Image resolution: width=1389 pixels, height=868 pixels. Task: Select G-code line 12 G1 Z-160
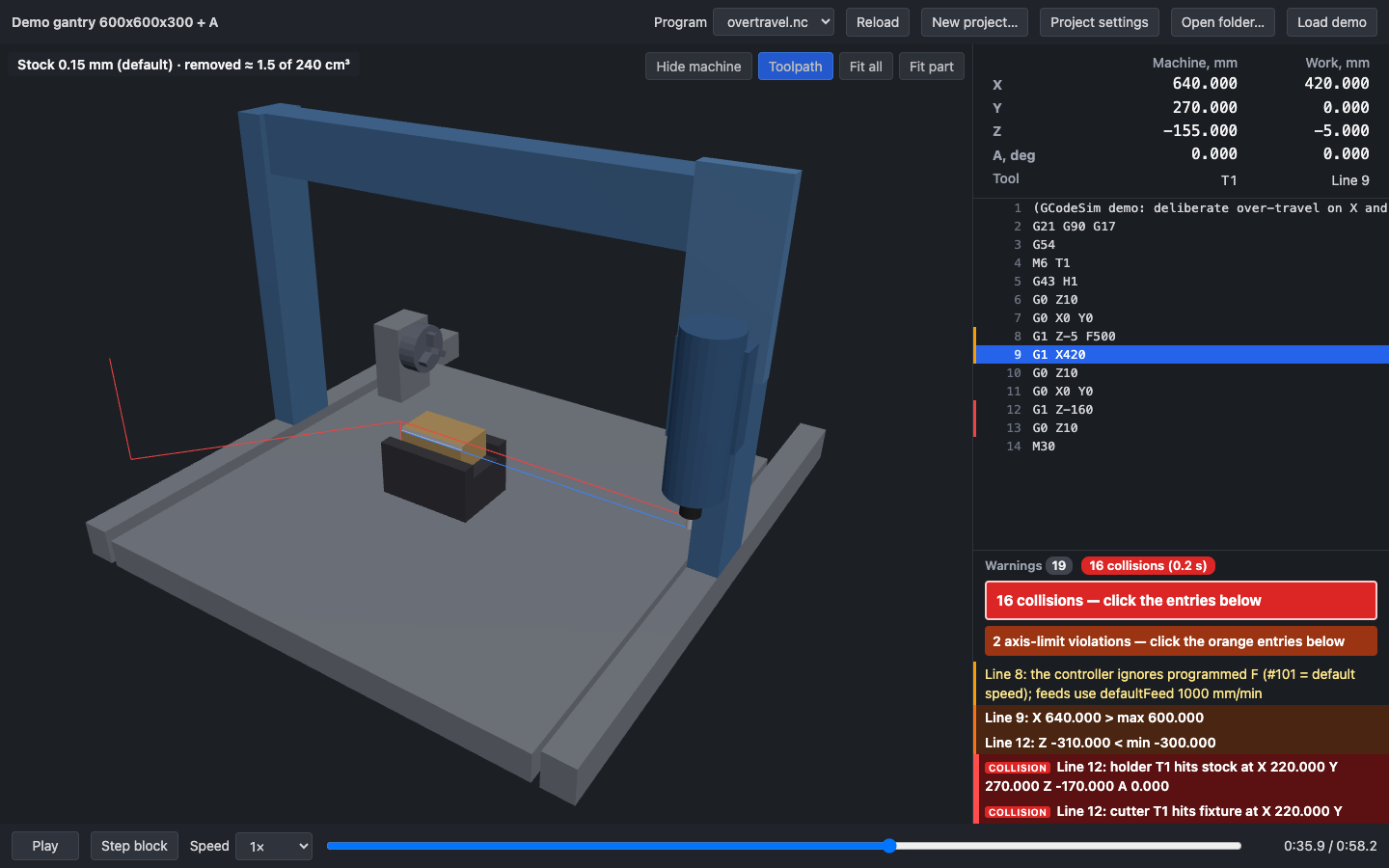(x=1182, y=410)
